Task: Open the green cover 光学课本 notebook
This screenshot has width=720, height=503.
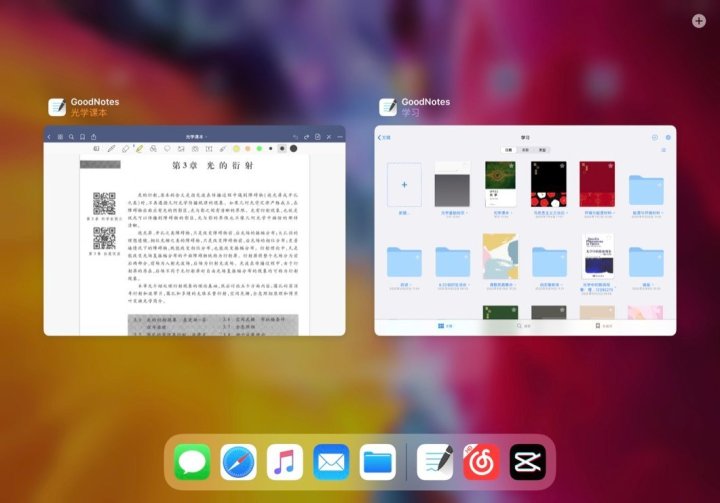Action: (501, 184)
